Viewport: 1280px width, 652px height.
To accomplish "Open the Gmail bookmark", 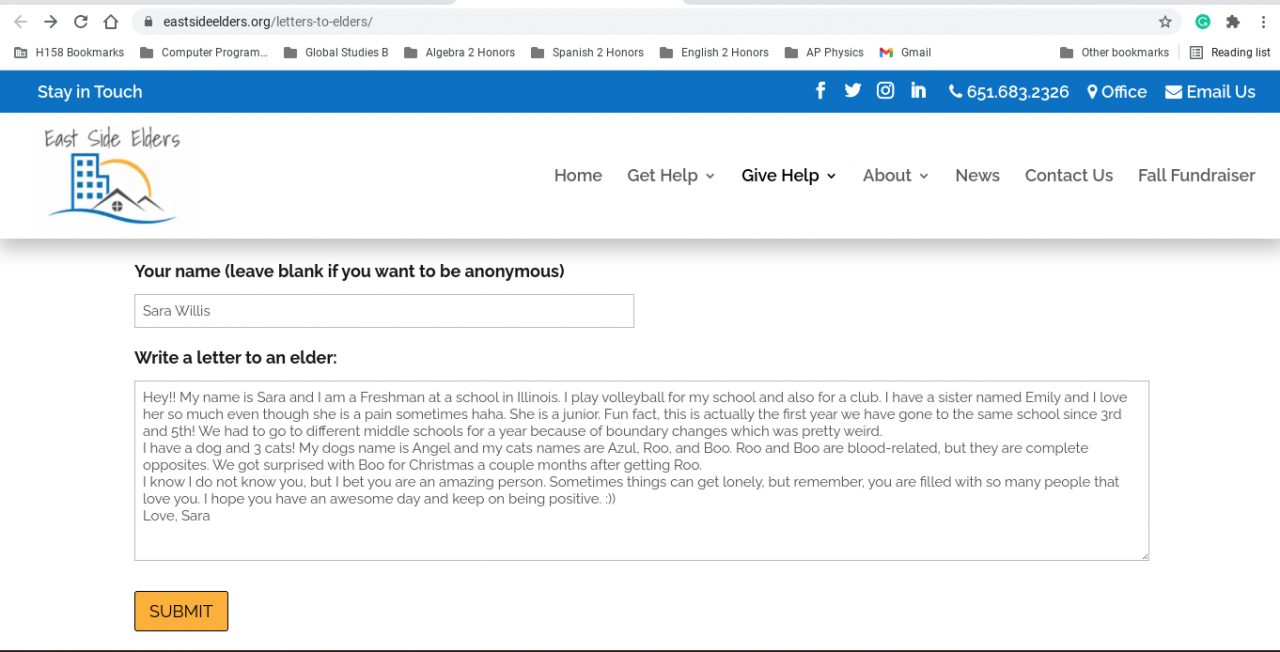I will (905, 52).
